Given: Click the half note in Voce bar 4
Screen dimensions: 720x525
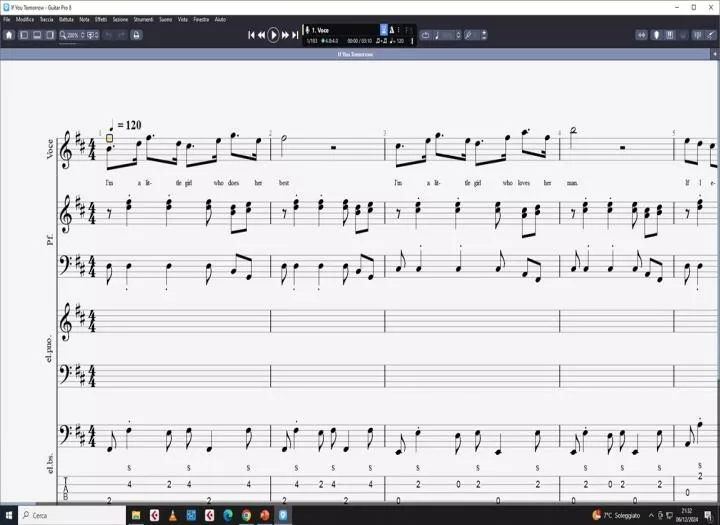Looking at the screenshot, I should 573,137.
